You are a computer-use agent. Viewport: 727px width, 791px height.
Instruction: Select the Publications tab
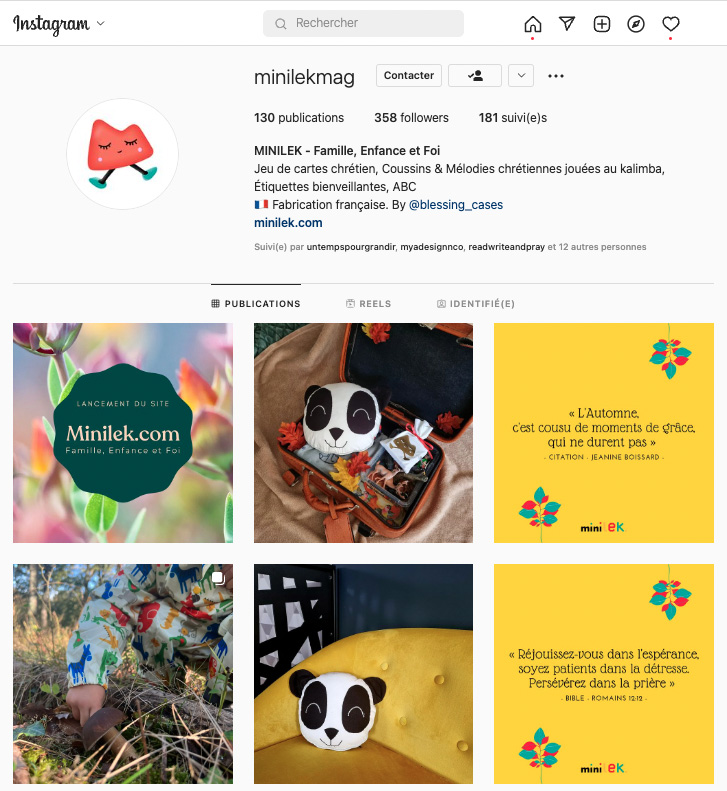click(x=256, y=304)
